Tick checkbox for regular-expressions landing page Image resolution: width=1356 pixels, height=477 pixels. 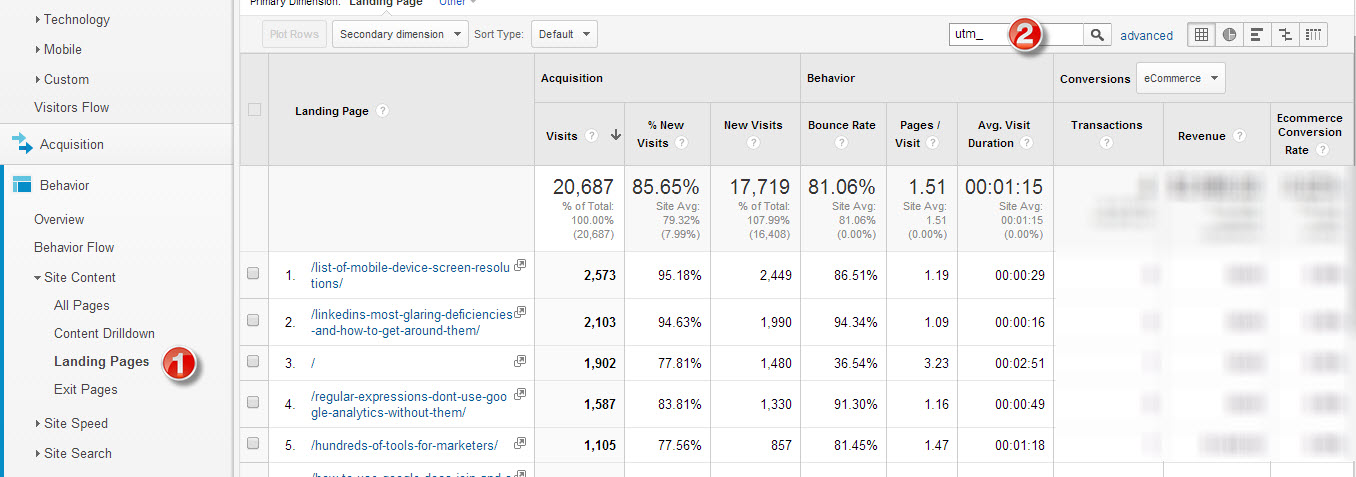pyautogui.click(x=253, y=402)
